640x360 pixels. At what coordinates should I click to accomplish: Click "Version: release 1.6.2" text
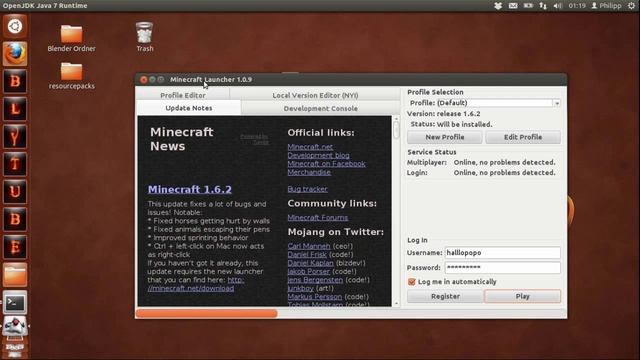pyautogui.click(x=443, y=114)
